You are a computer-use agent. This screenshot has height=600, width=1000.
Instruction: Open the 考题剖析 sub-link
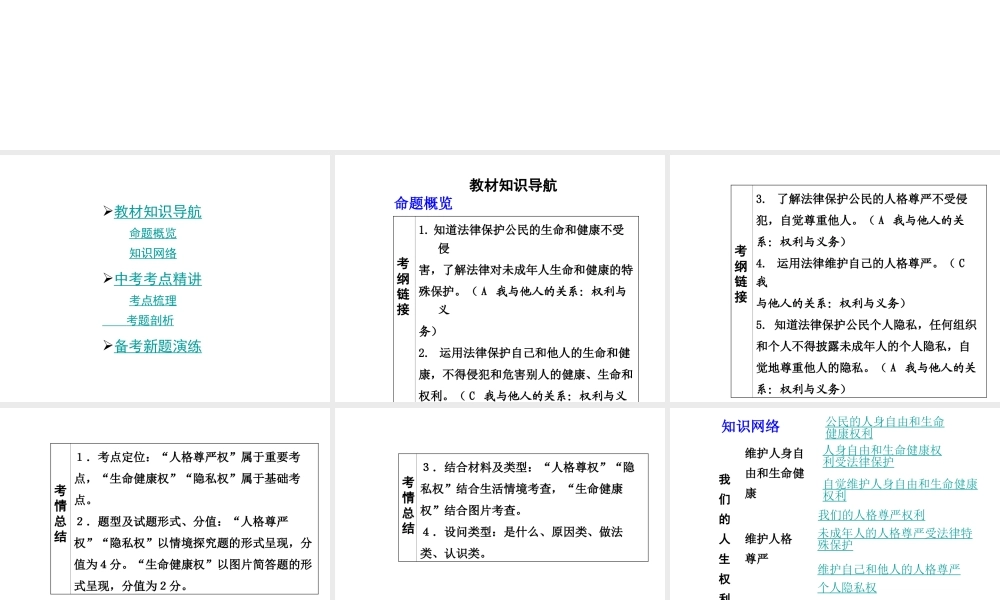point(150,320)
